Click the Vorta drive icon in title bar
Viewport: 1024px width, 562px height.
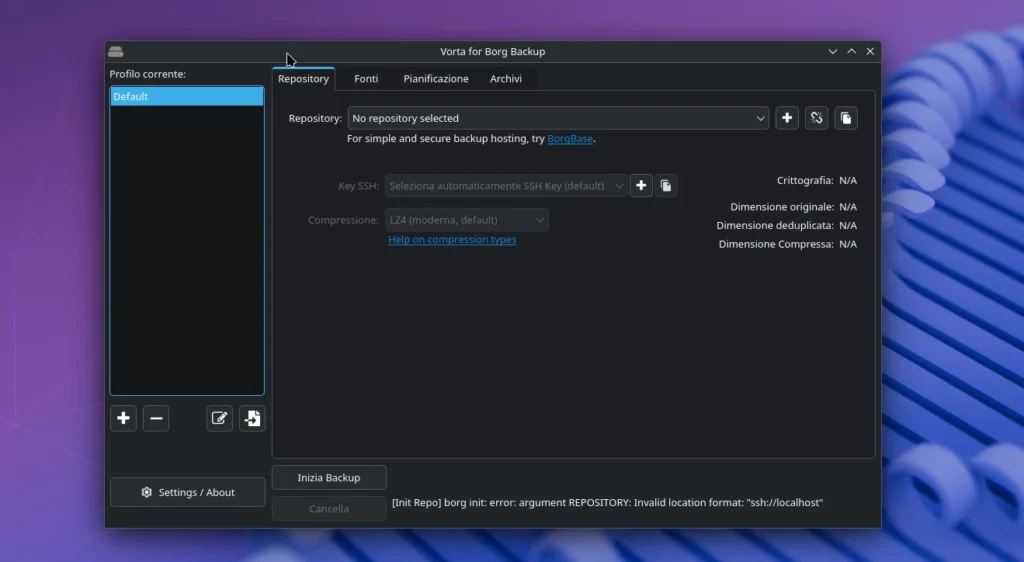pos(116,52)
